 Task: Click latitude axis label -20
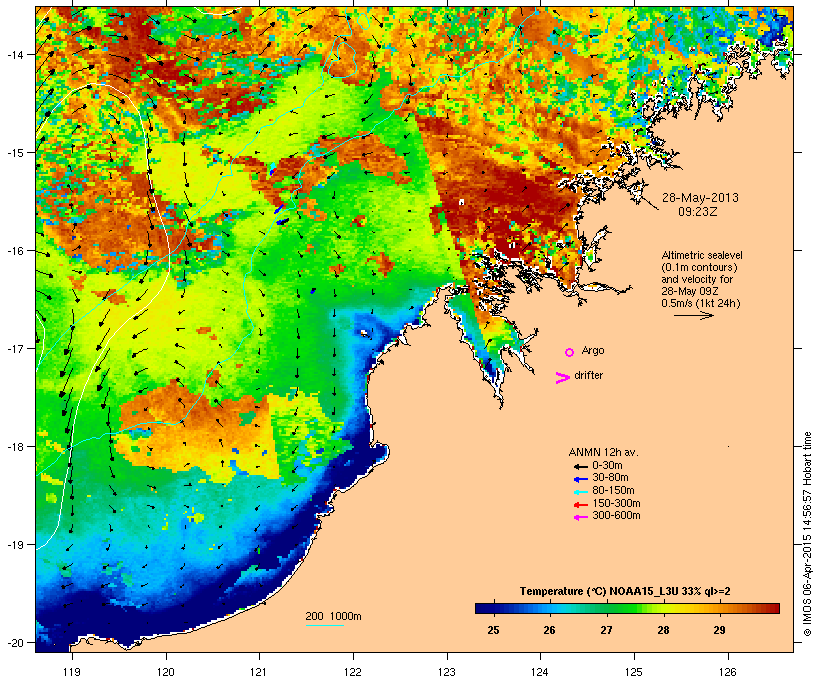[x=14, y=643]
